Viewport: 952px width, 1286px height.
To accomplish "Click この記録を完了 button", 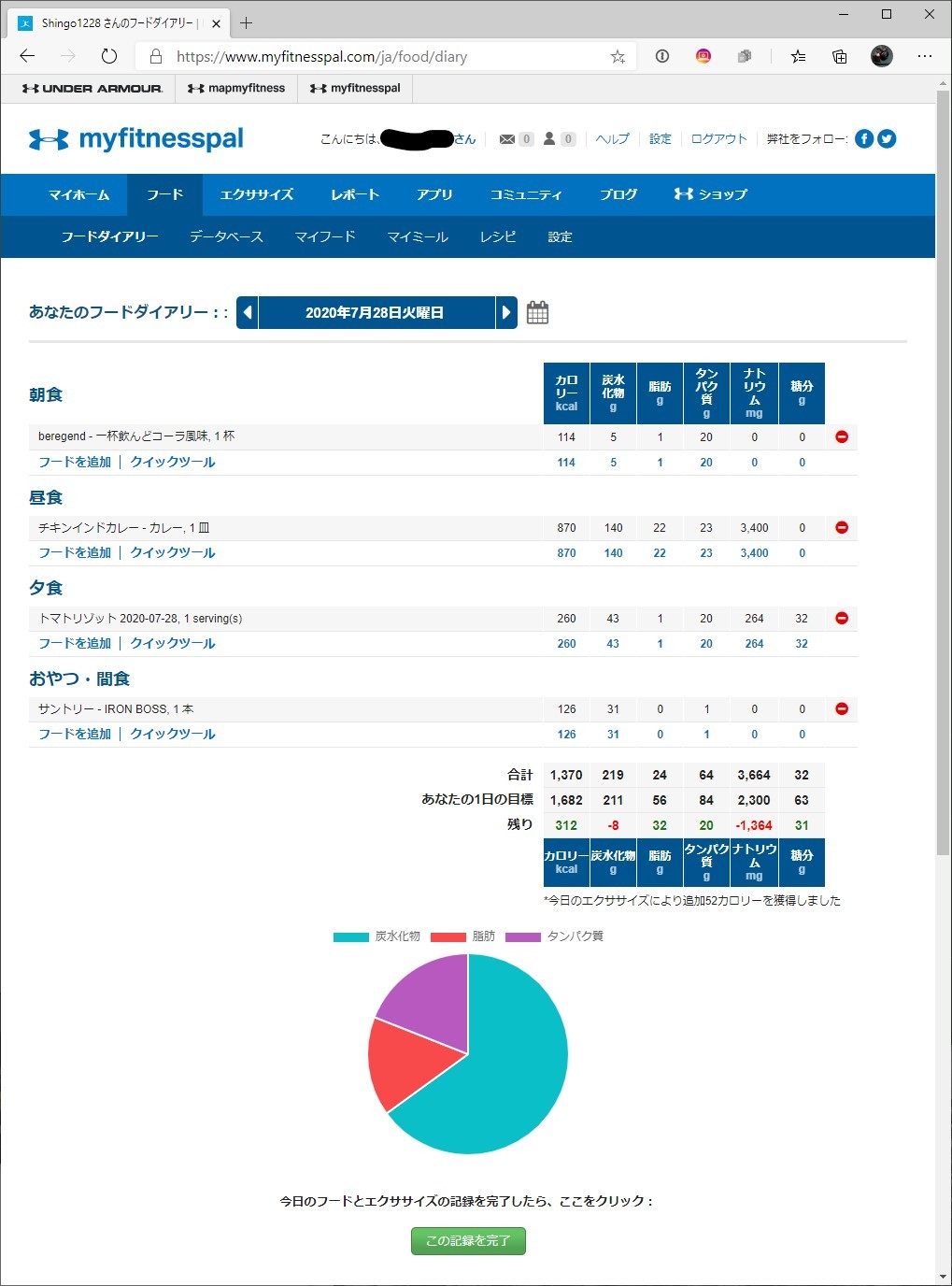I will tap(468, 1240).
